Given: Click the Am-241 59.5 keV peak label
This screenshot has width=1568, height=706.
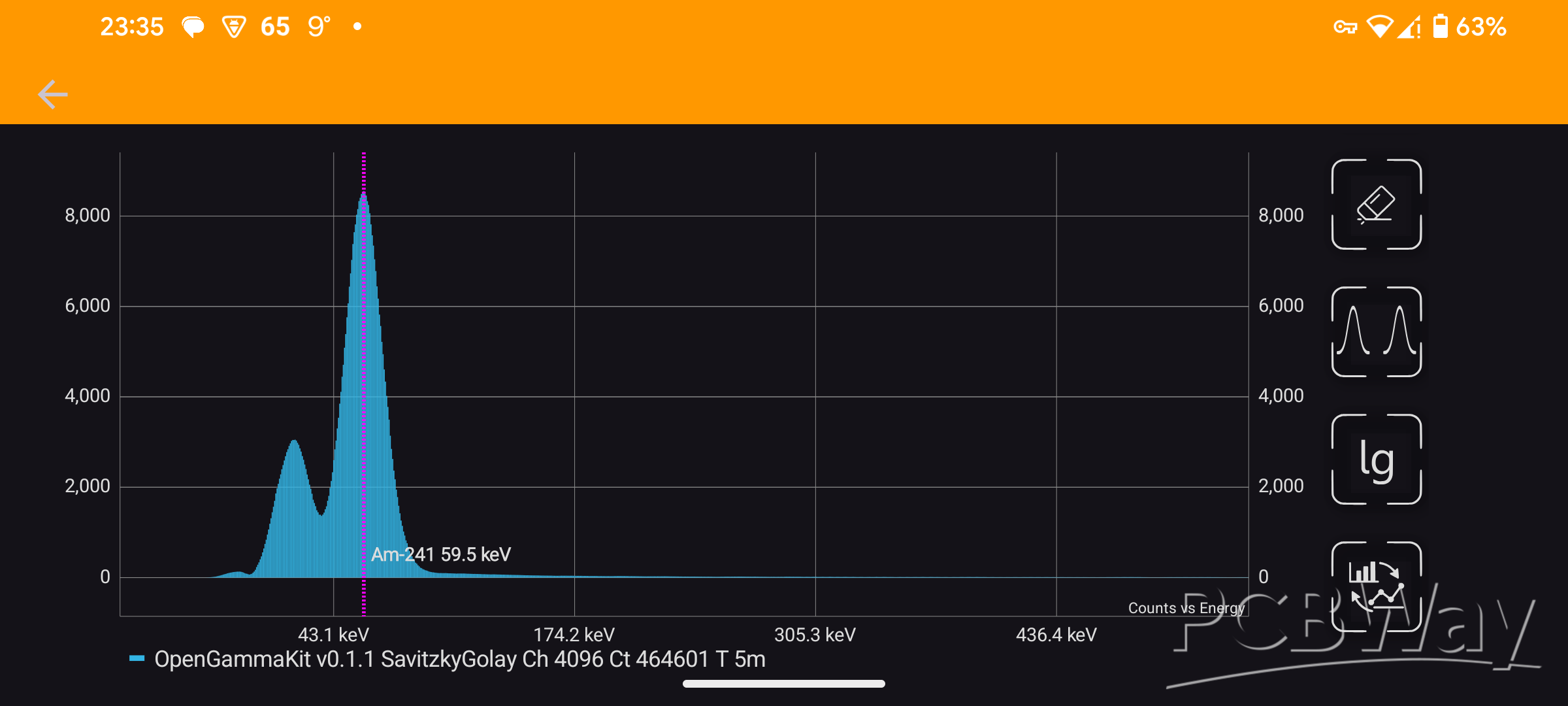Looking at the screenshot, I should point(441,554).
